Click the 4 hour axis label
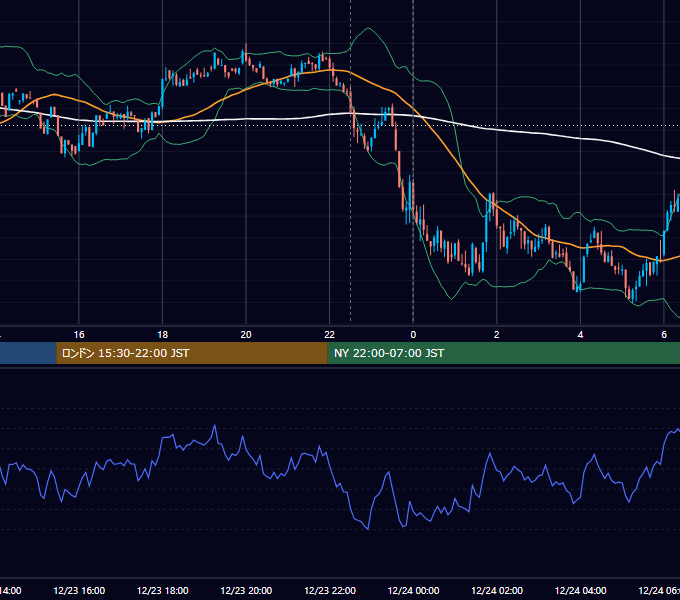680x600 pixels. coord(580,335)
